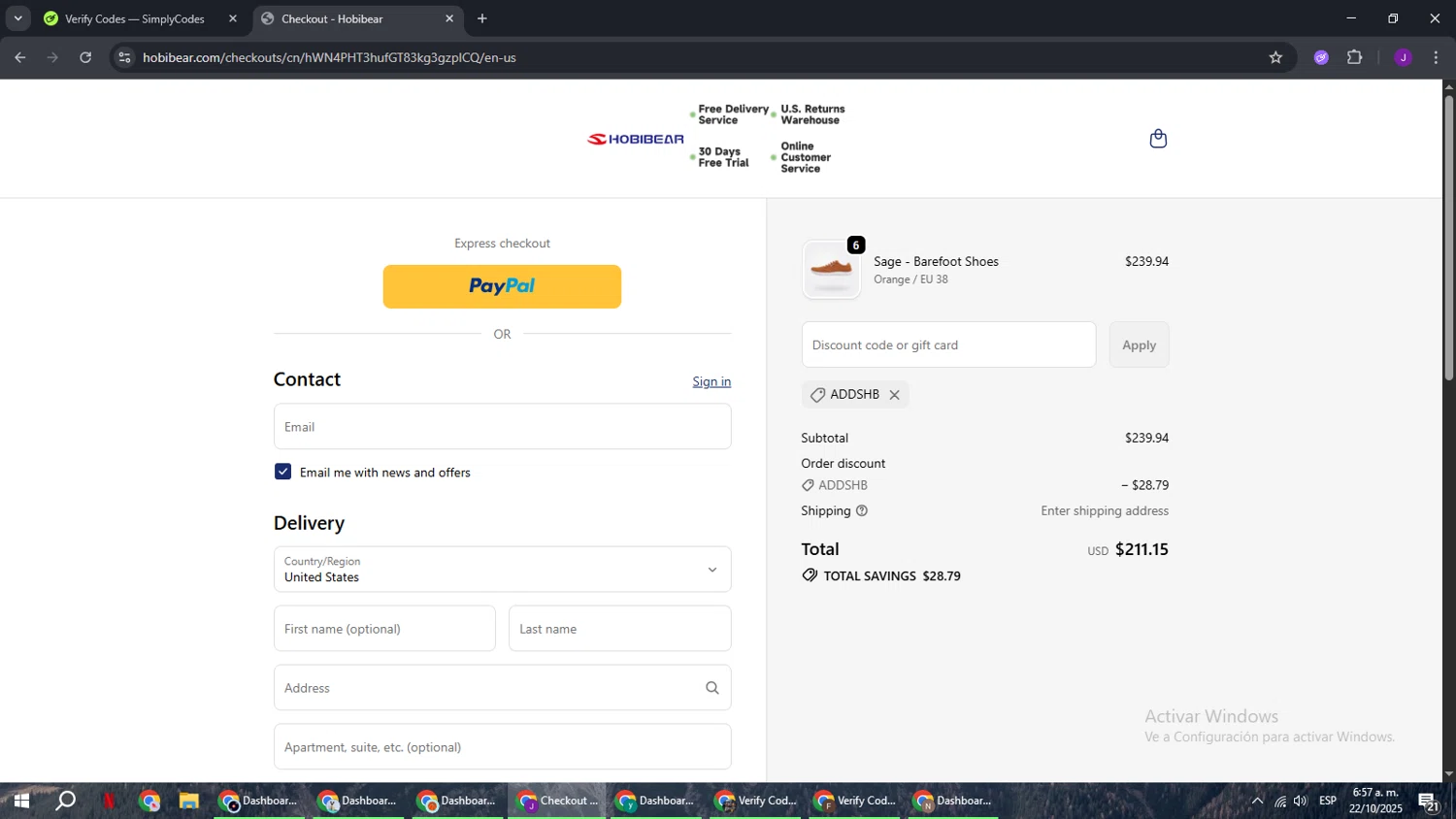Click the clock showing 6:57 a. m.
Viewport: 1456px width, 819px height.
click(1375, 793)
